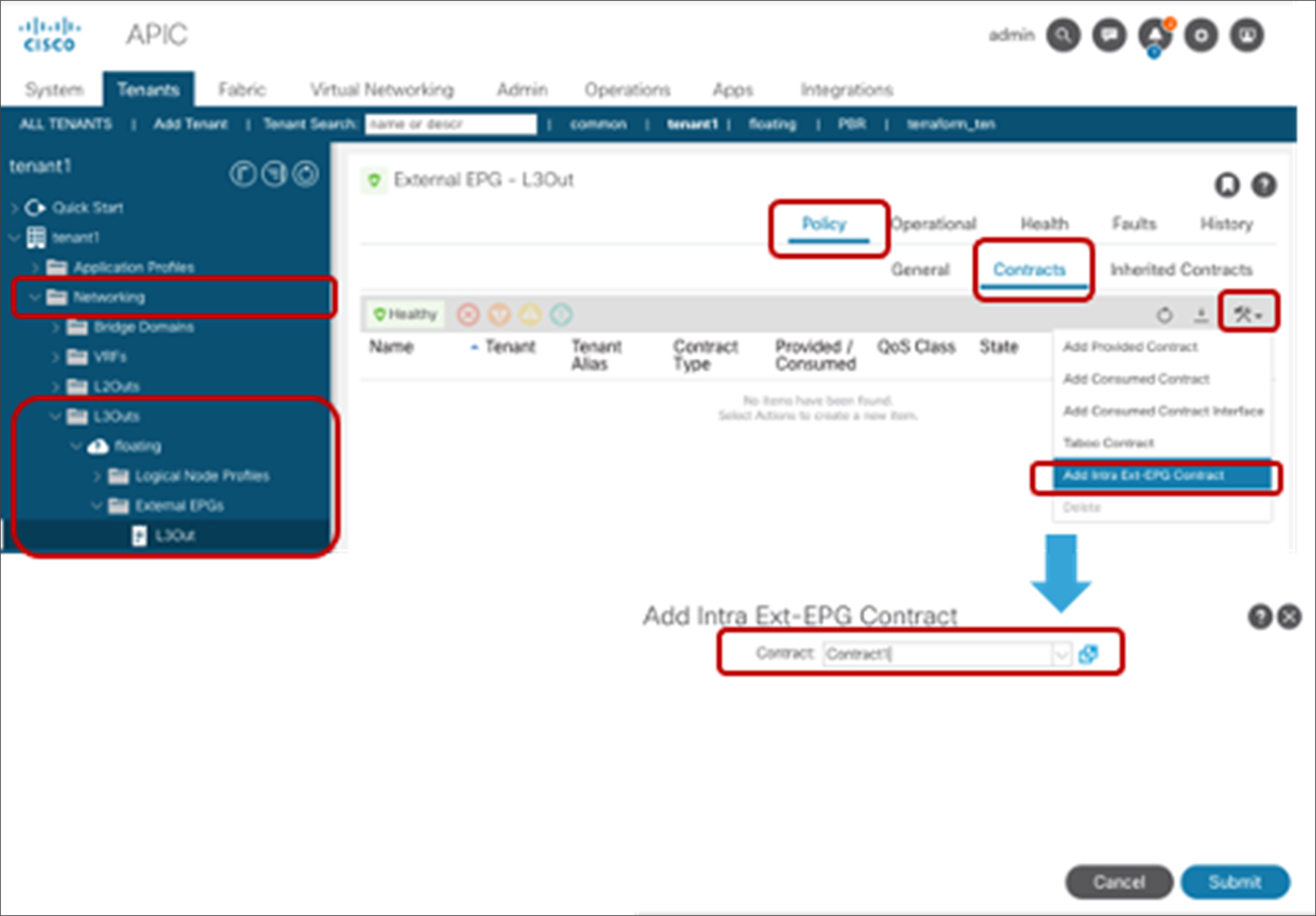Open the notifications bell icon
This screenshot has width=1316, height=916.
click(1154, 35)
